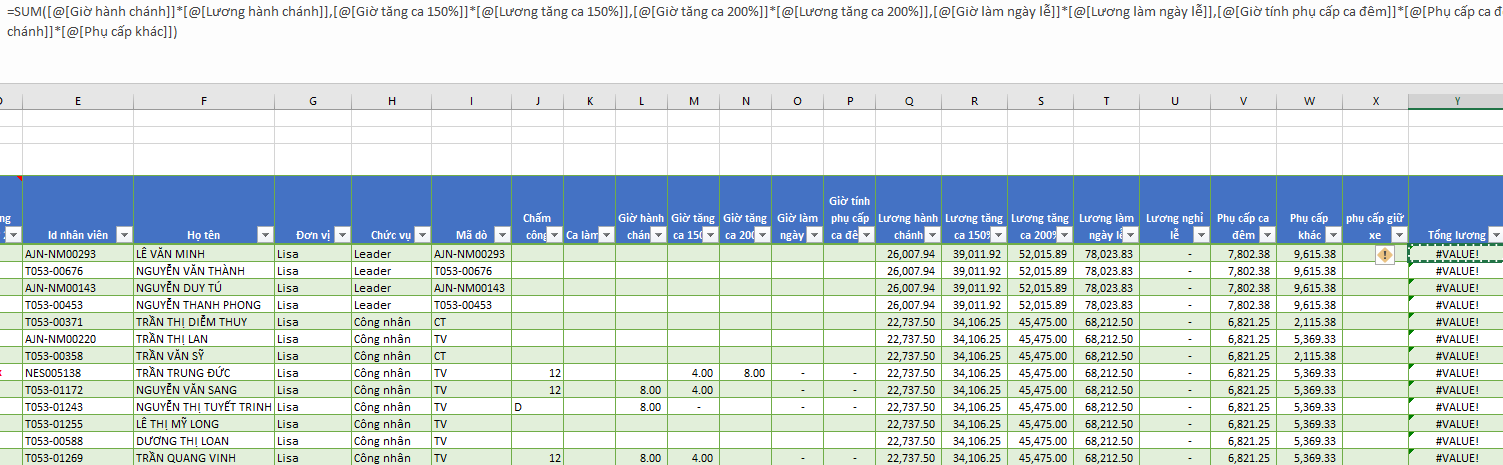The height and width of the screenshot is (465, 1503).
Task: Open the Họ tên filter dropdown
Action: 265,235
